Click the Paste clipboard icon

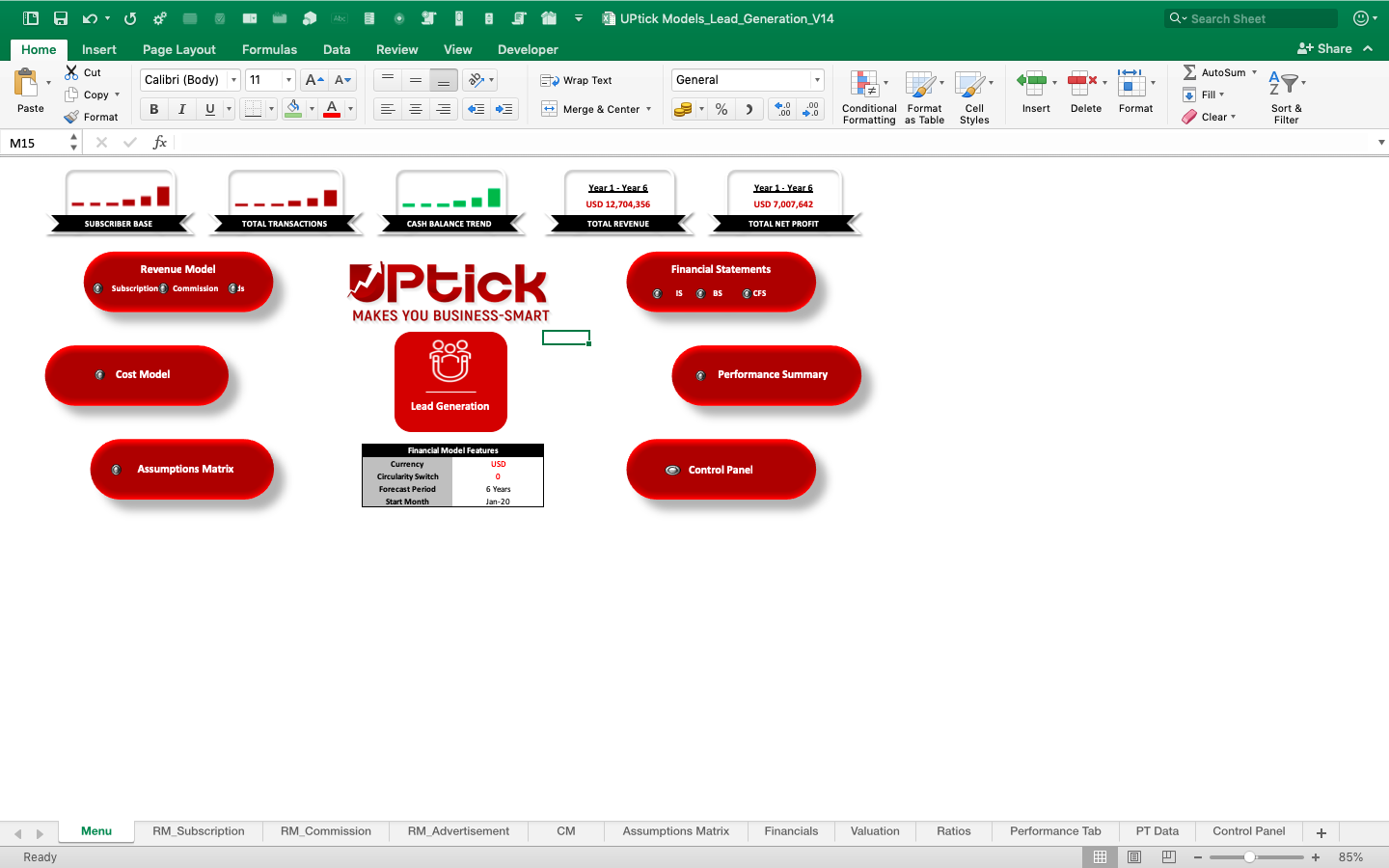[27, 83]
